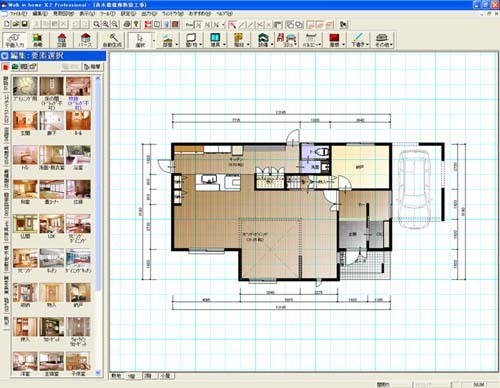Expand the 部屋 room tool dropdown
Image resolution: width=500 pixels, height=388 pixels.
pyautogui.click(x=177, y=44)
